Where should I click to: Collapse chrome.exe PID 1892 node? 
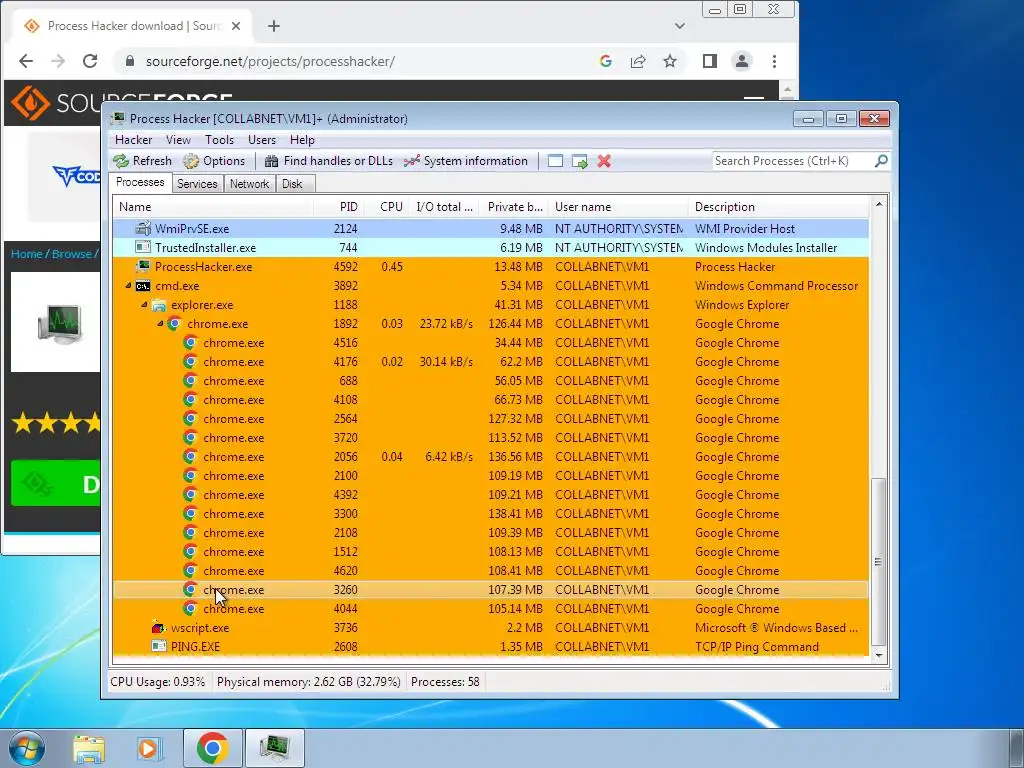[160, 323]
